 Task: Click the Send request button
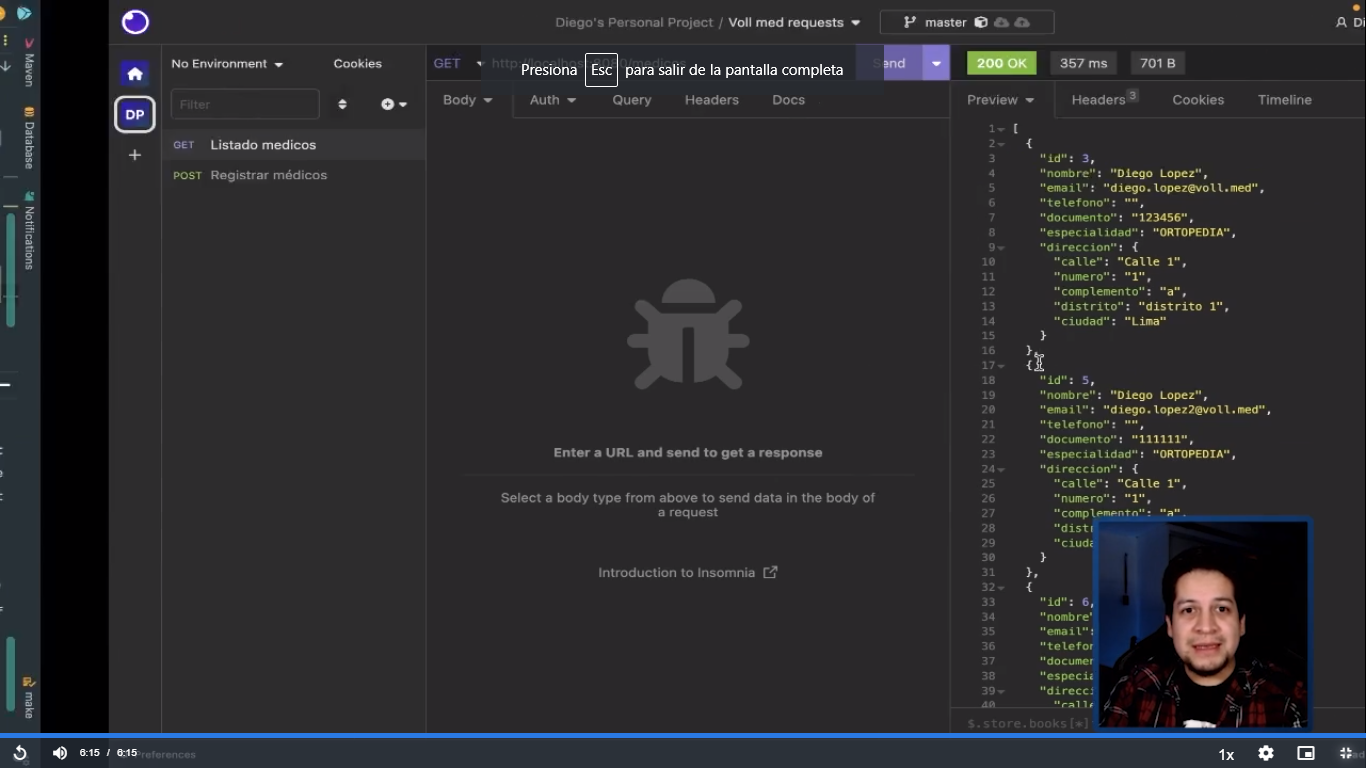pyautogui.click(x=889, y=63)
